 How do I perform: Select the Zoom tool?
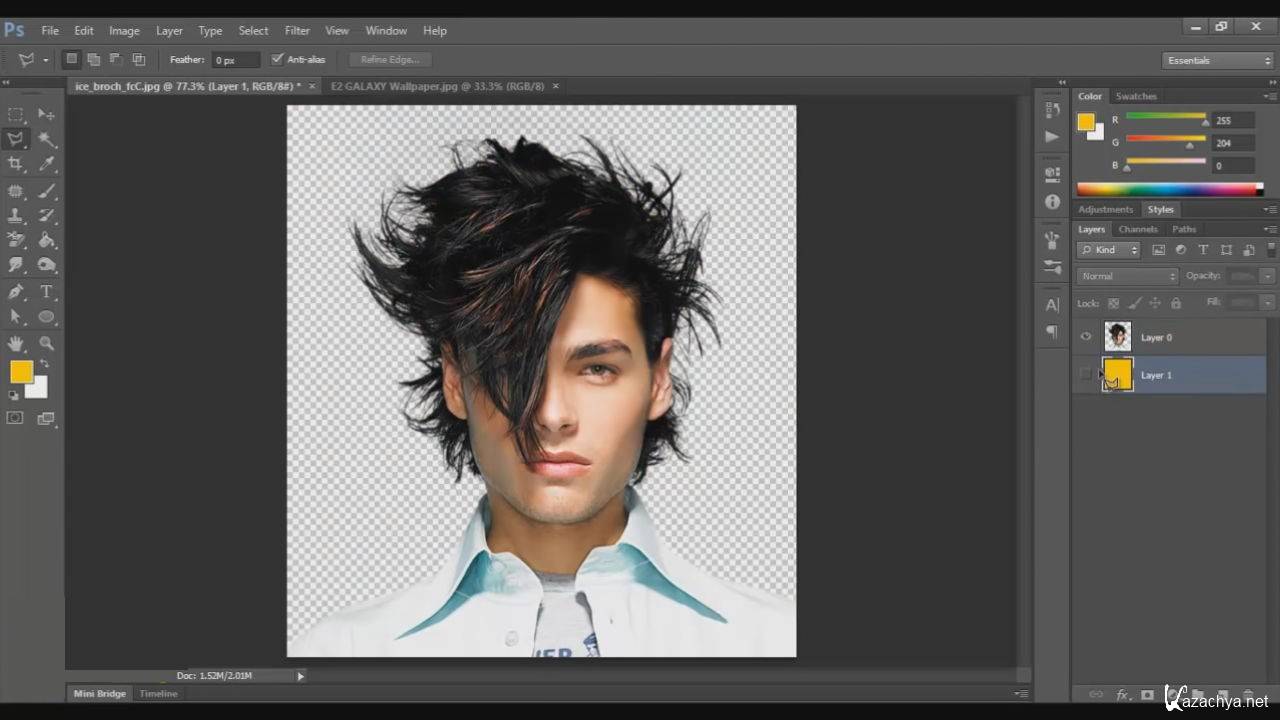pyautogui.click(x=47, y=343)
